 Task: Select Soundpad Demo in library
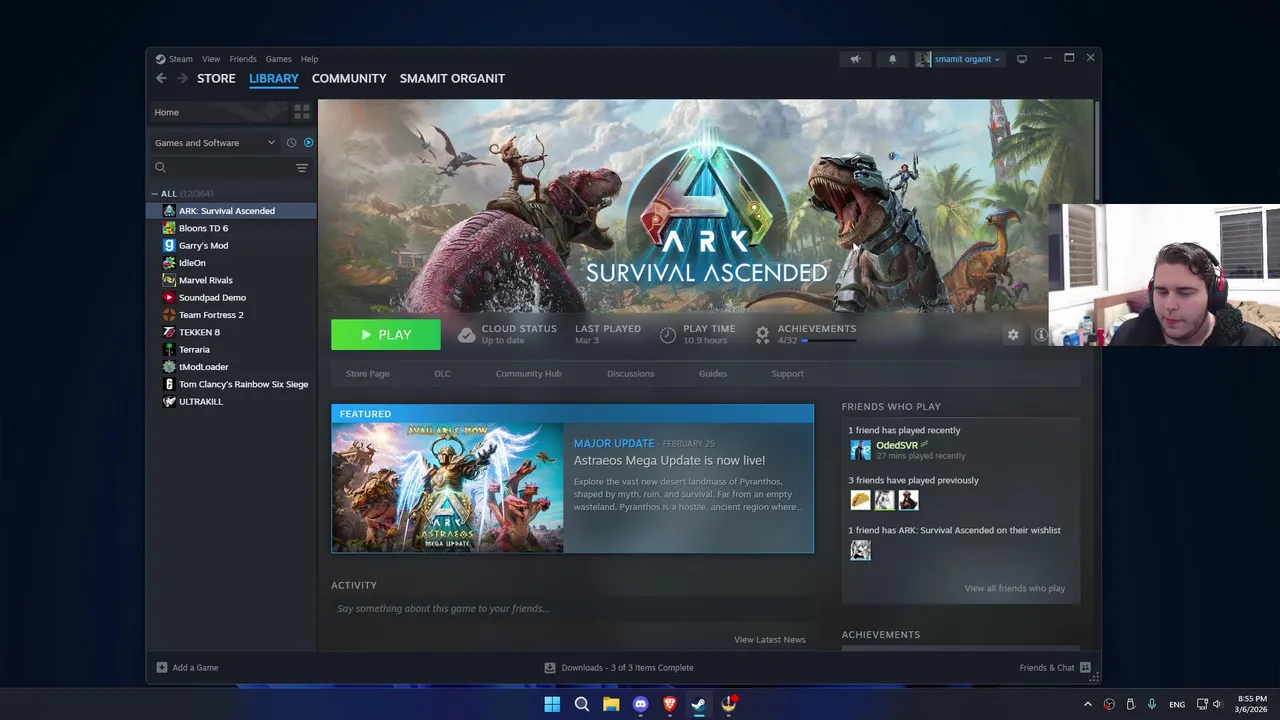231,297
